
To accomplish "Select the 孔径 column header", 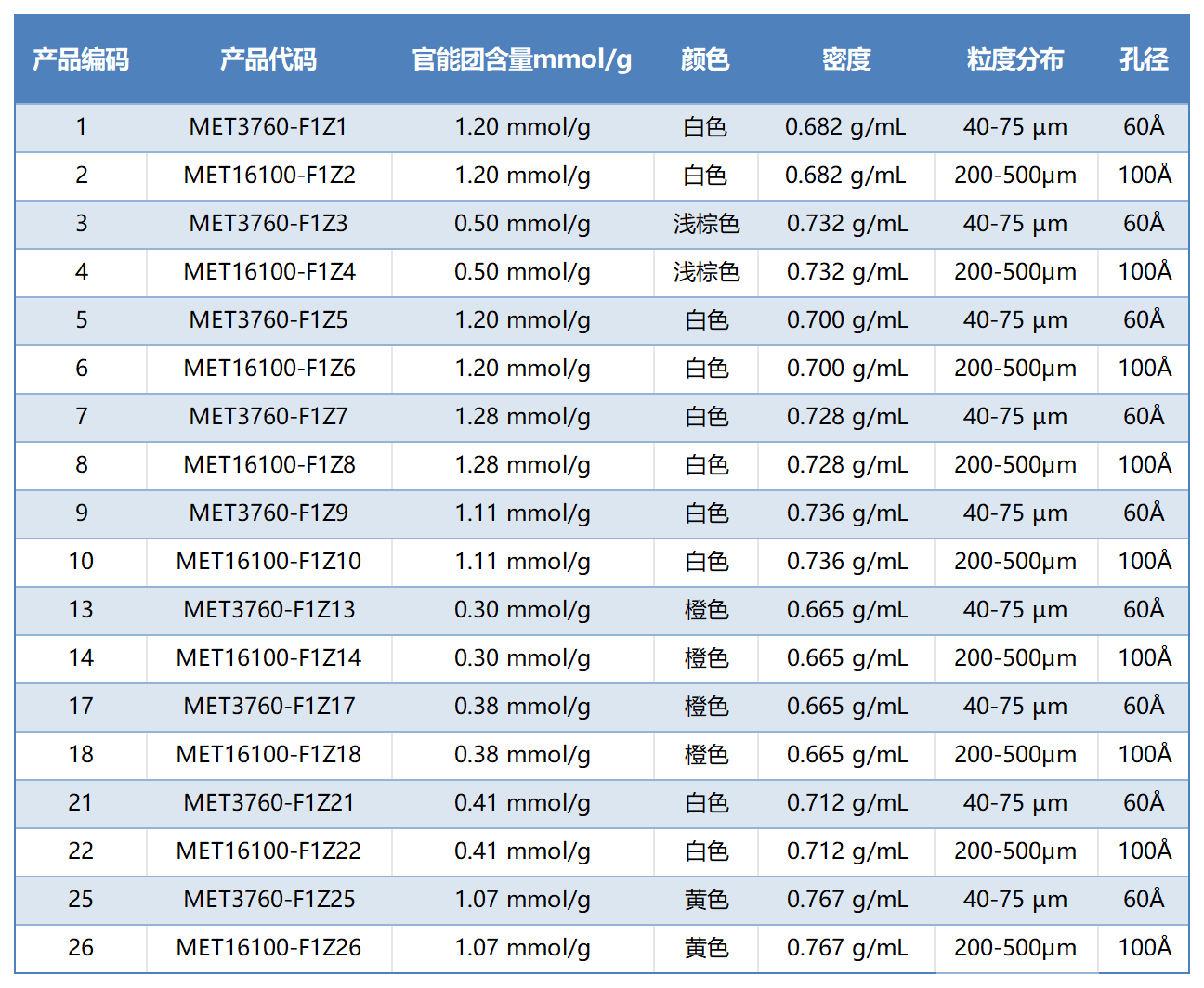I will [x=1144, y=60].
